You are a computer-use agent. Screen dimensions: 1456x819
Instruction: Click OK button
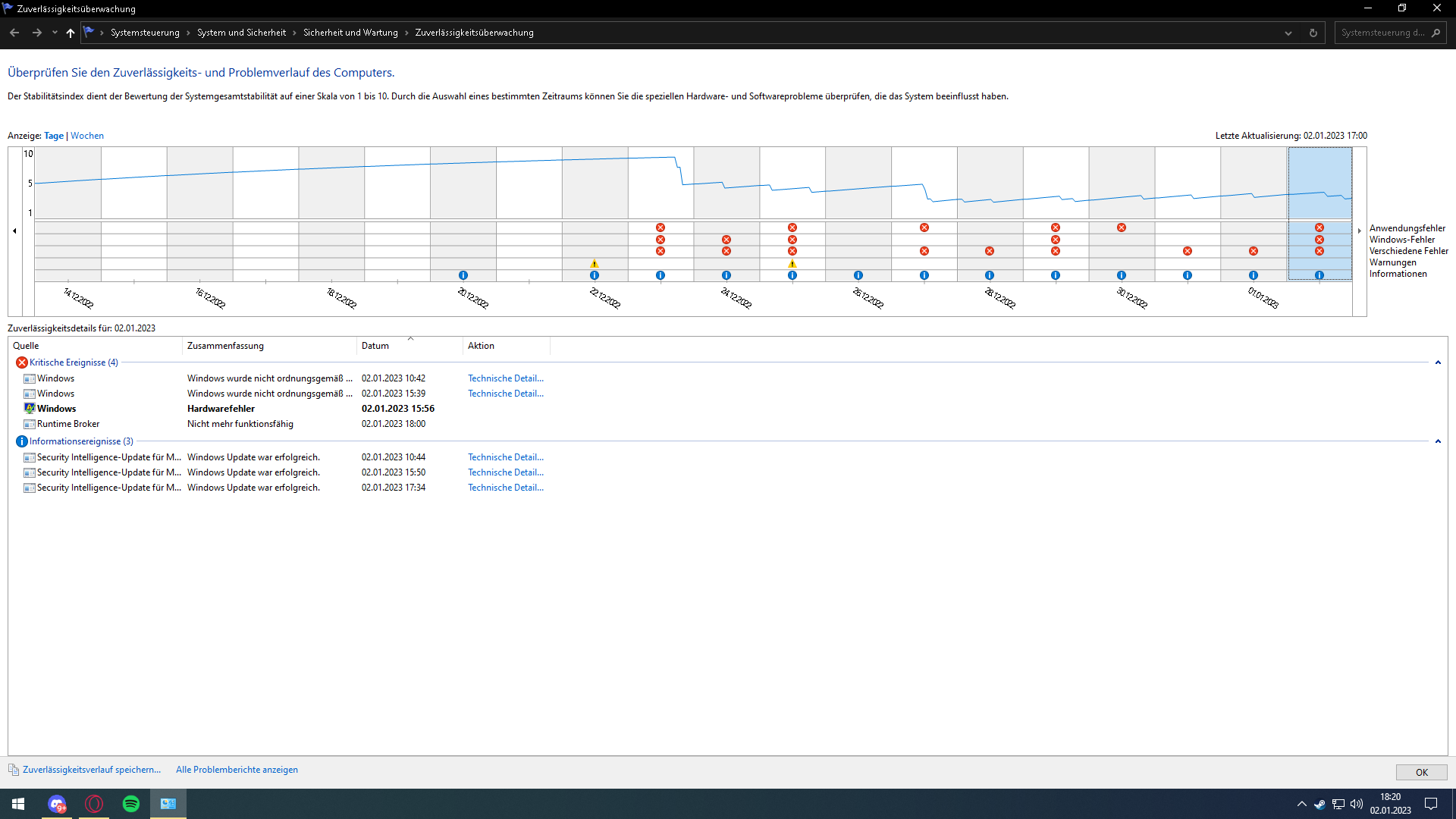(x=1421, y=772)
